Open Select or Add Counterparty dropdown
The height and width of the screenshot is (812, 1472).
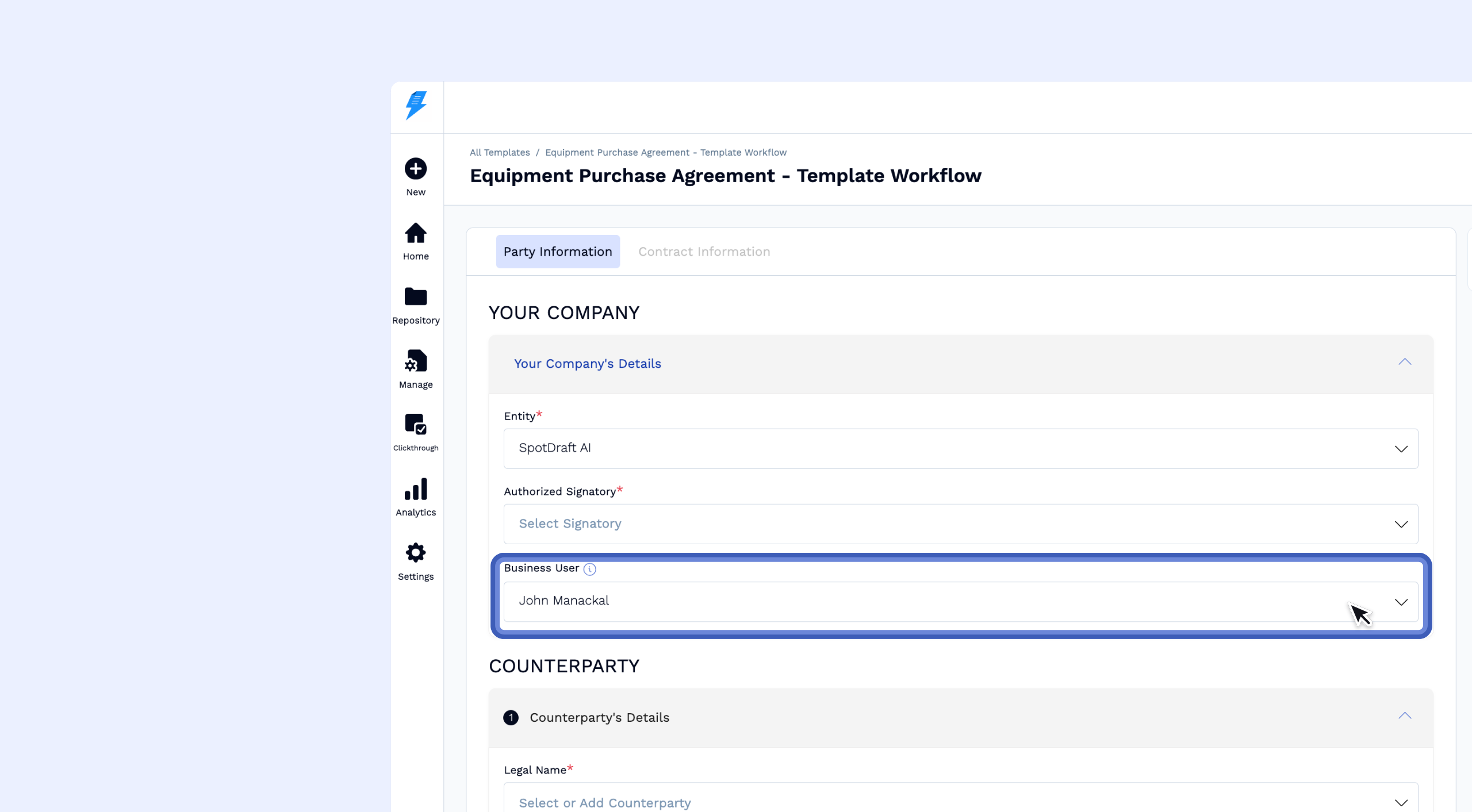pos(960,802)
